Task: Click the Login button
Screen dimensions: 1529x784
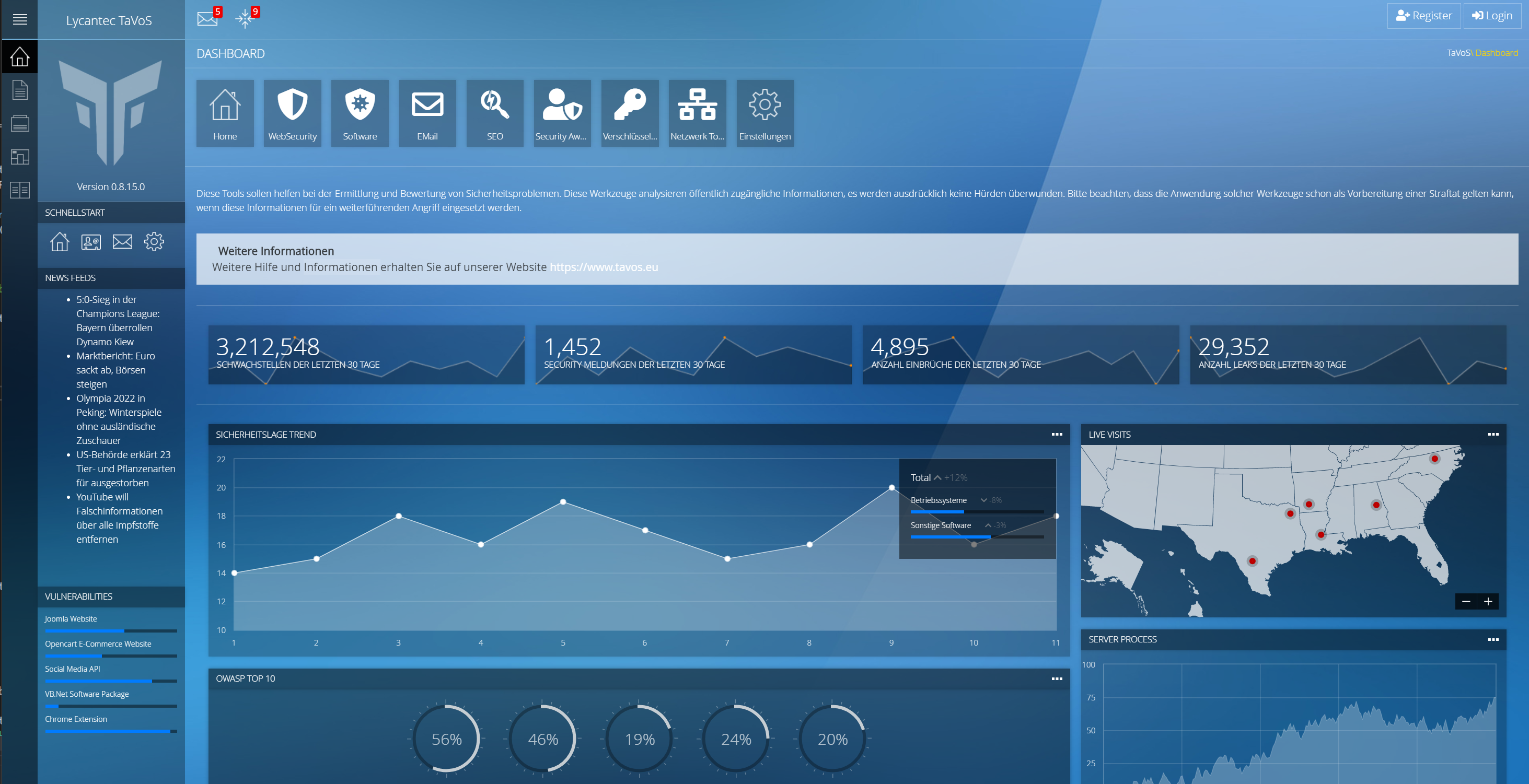Action: pyautogui.click(x=1492, y=16)
